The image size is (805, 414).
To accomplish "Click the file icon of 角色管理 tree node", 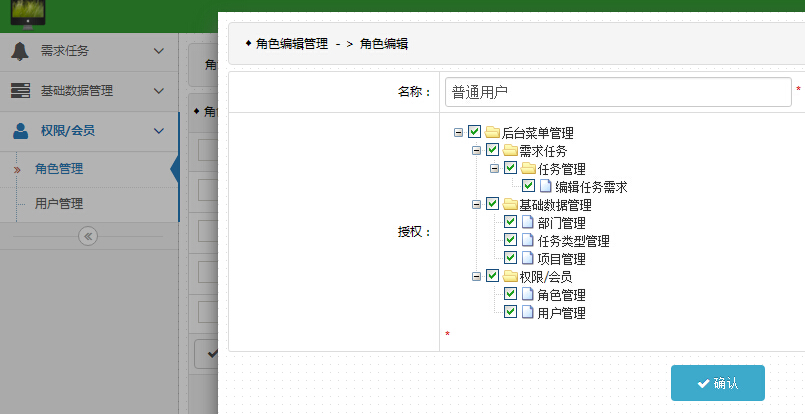I will (528, 294).
